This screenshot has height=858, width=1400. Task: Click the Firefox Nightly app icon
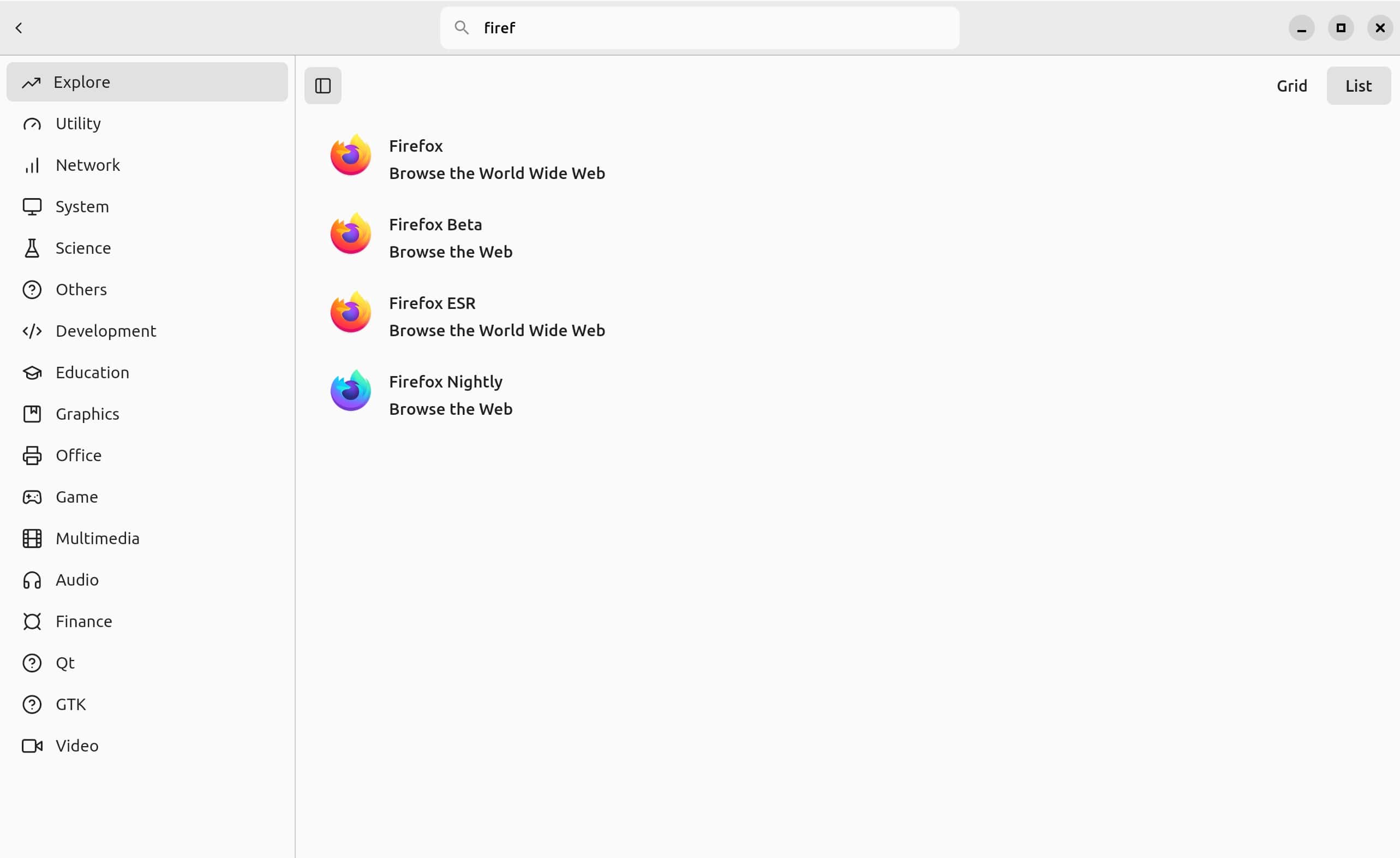[351, 391]
